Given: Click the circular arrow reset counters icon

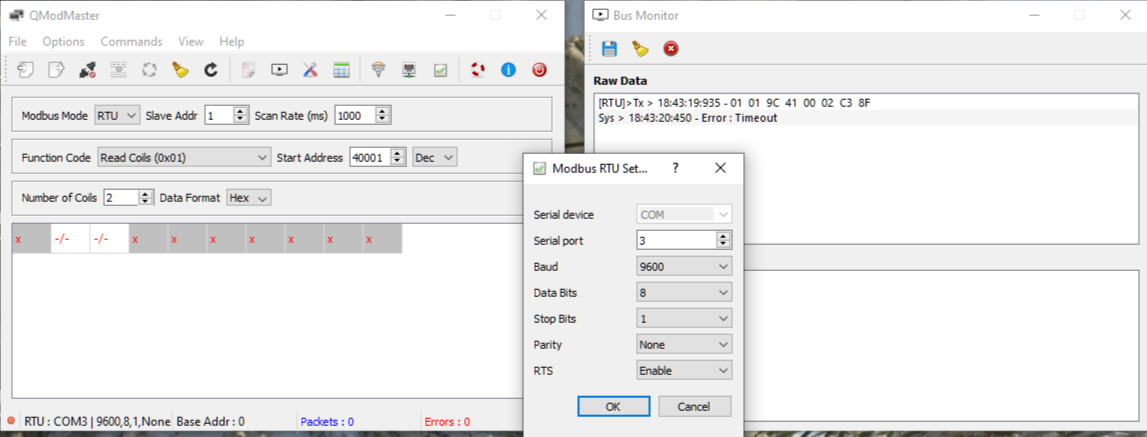Looking at the screenshot, I should coord(211,70).
